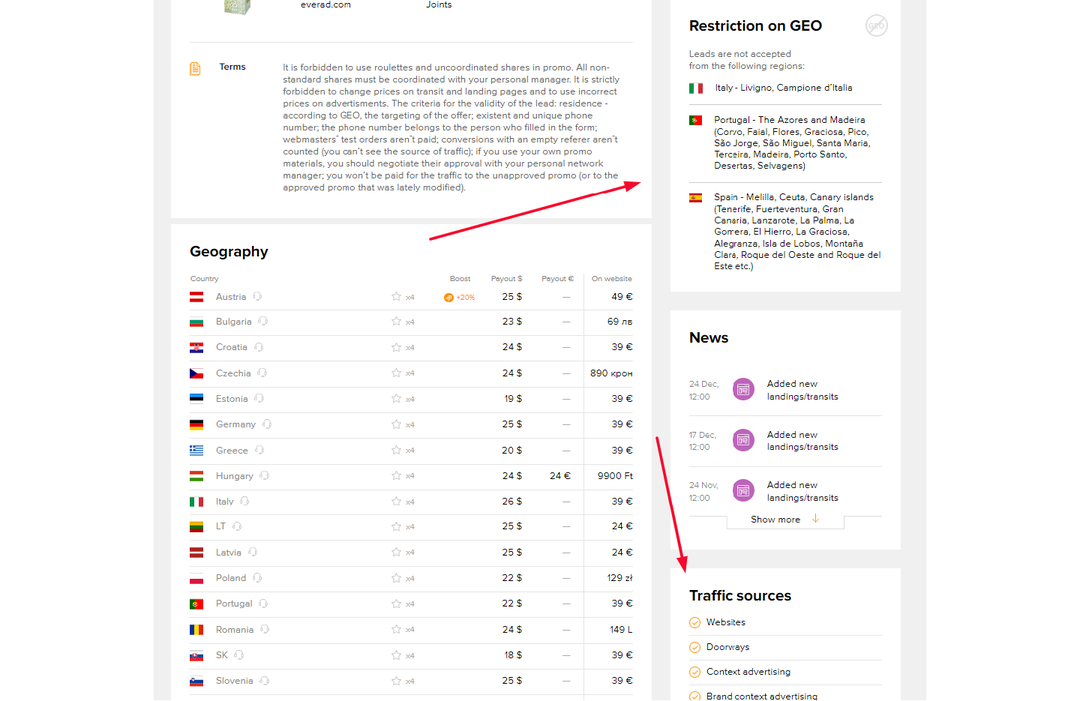Click the headset icon next to Hungary

tap(265, 476)
